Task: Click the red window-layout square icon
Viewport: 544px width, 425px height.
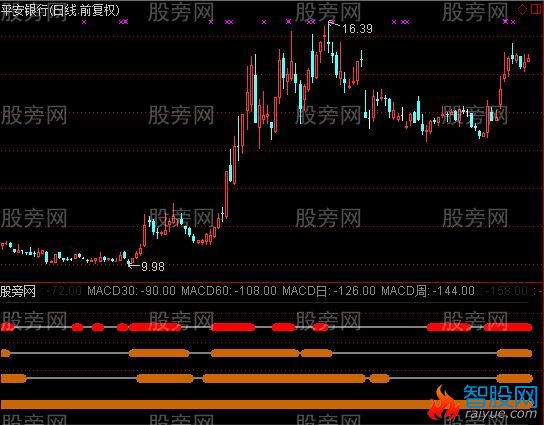Action: [536, 9]
